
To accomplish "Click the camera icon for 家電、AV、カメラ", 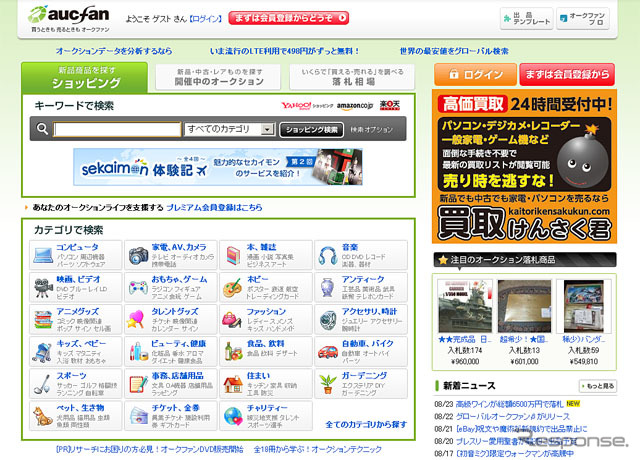I will click(138, 255).
